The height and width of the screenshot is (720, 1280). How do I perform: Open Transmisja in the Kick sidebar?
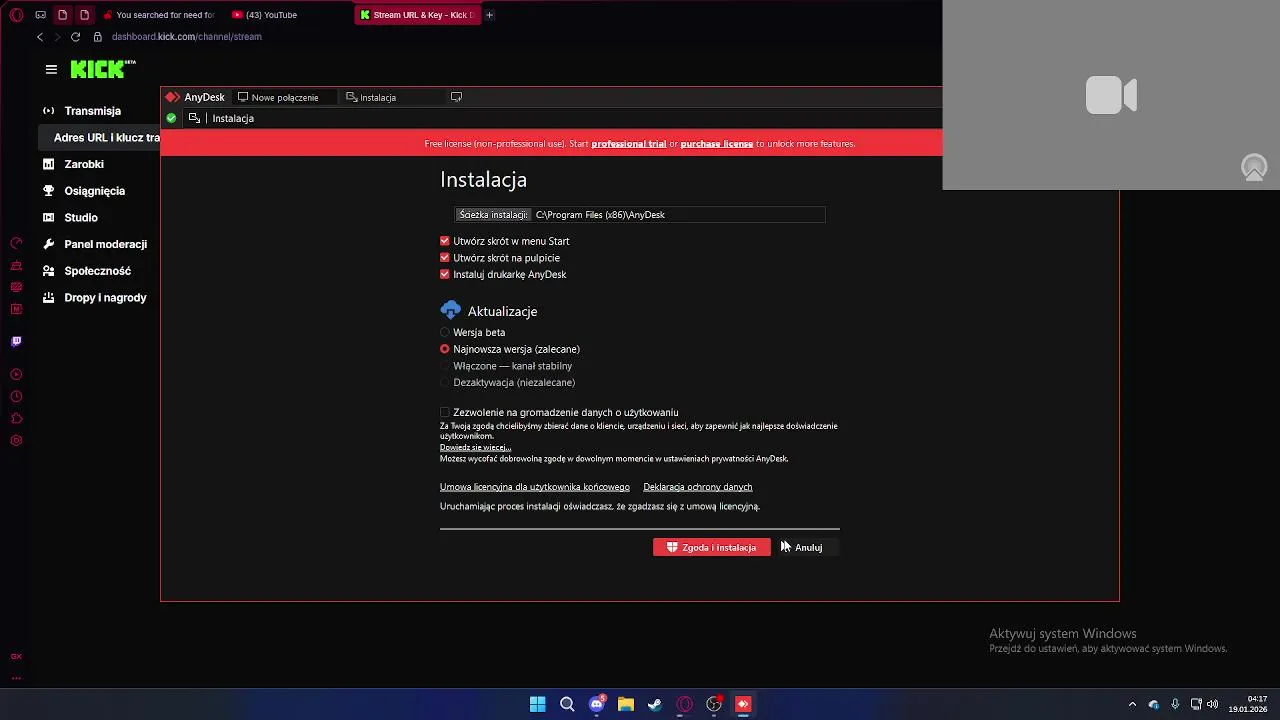coord(92,111)
